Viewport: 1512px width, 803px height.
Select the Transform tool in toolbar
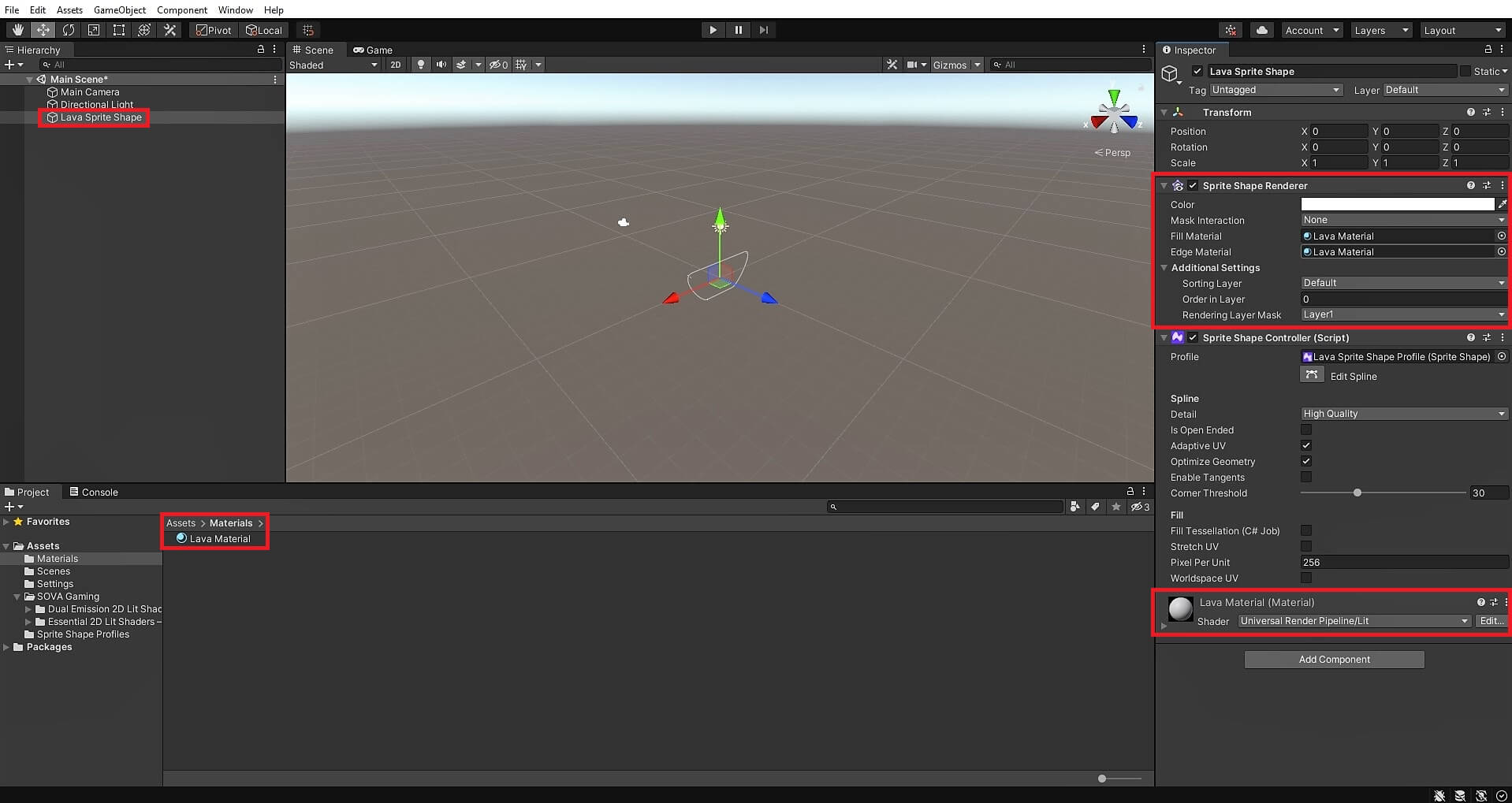click(x=144, y=30)
